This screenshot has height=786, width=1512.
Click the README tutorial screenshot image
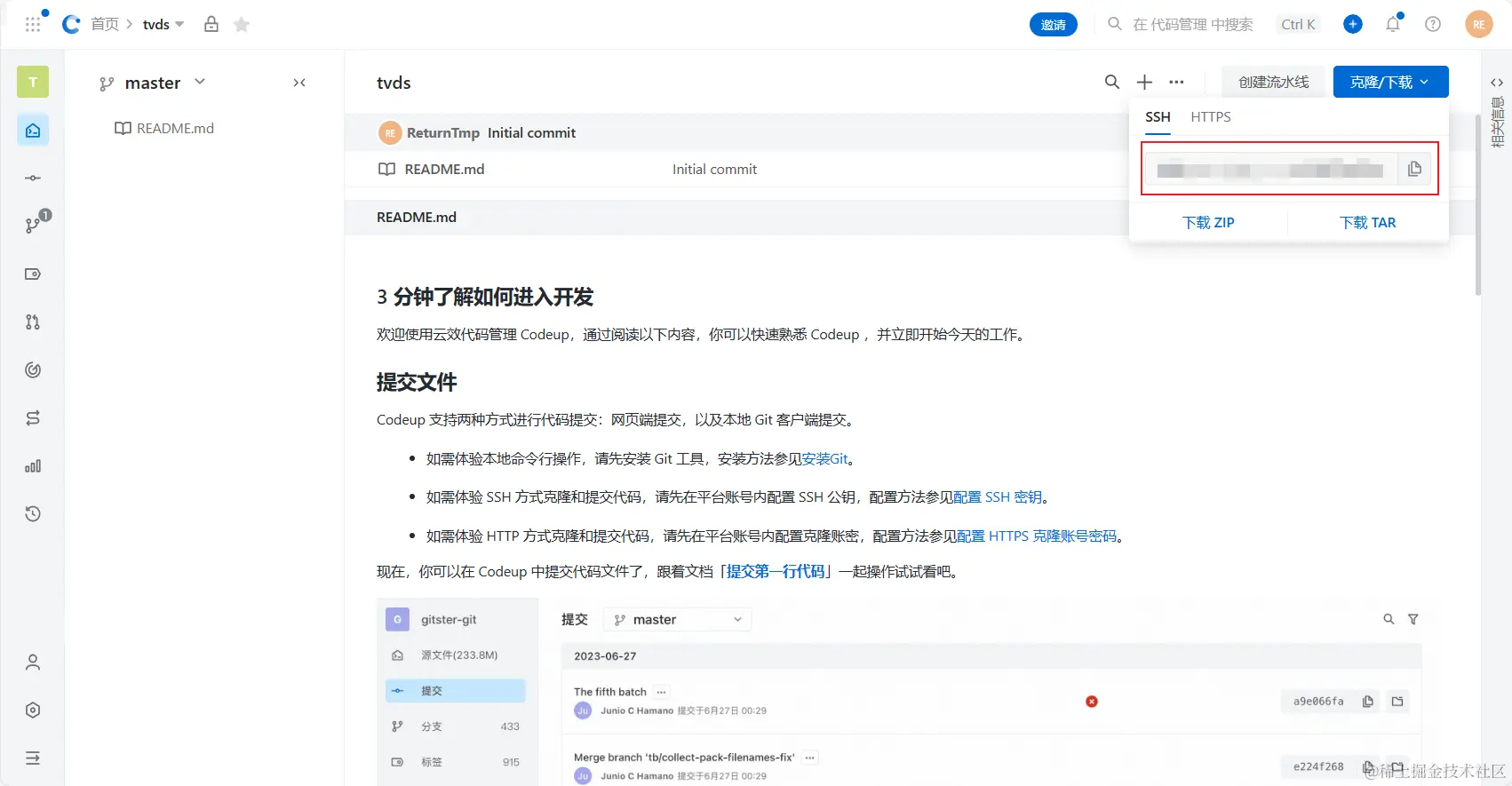click(899, 692)
